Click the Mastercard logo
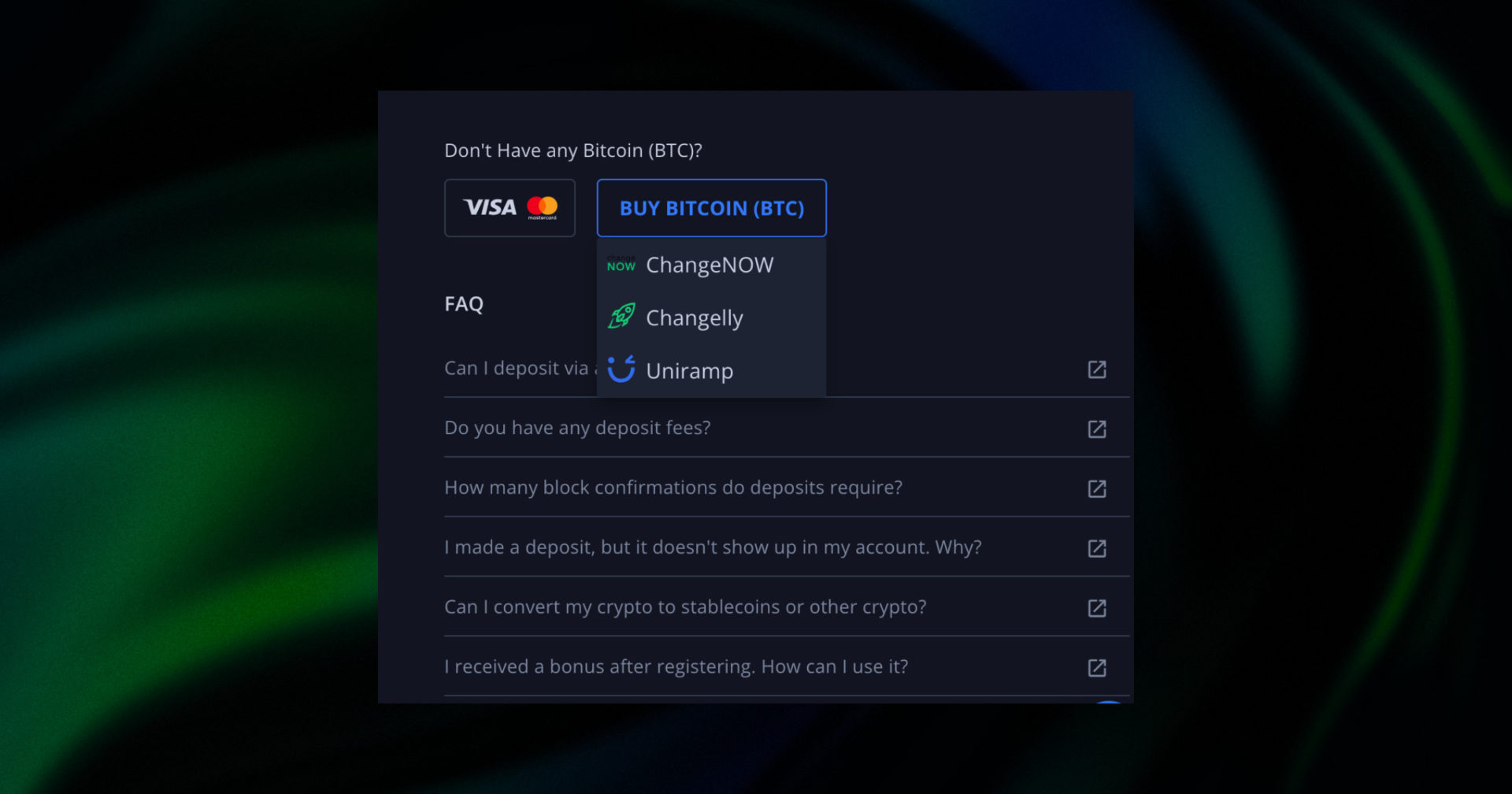 tap(542, 207)
